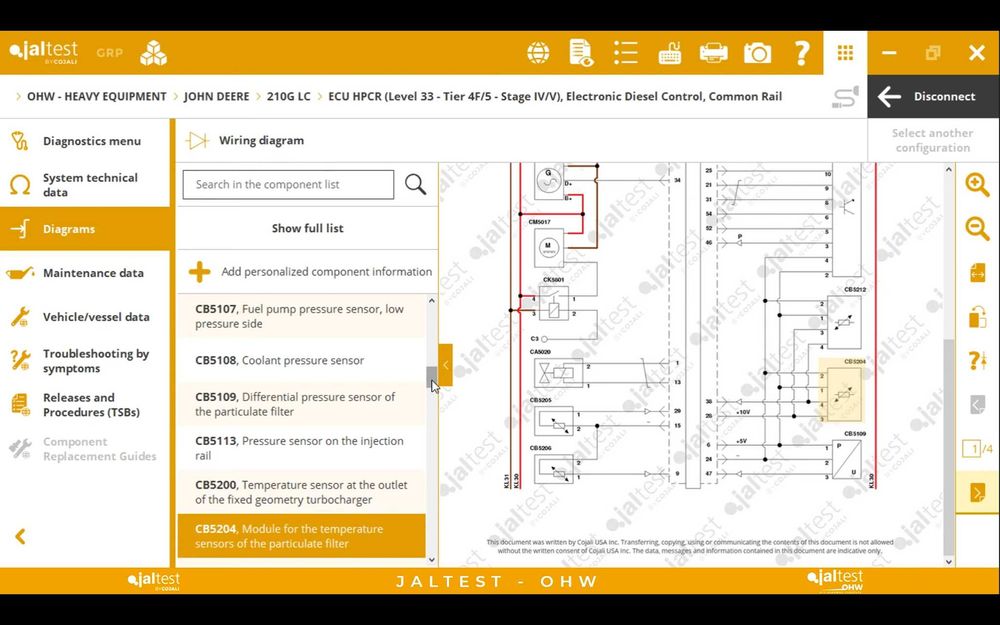Click CB5212 component symbol in diagram

click(x=844, y=323)
